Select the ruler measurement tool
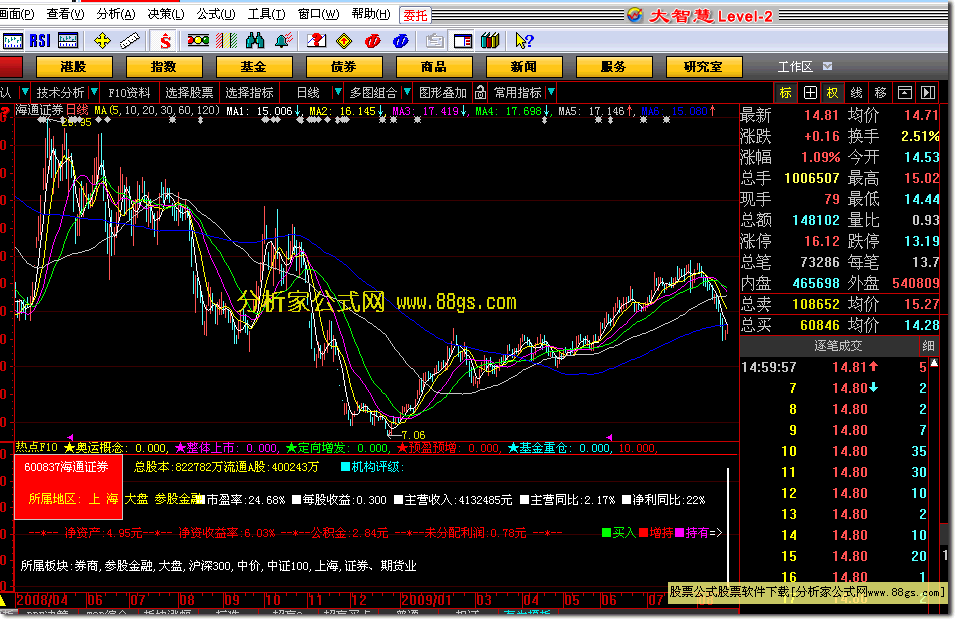 point(130,41)
